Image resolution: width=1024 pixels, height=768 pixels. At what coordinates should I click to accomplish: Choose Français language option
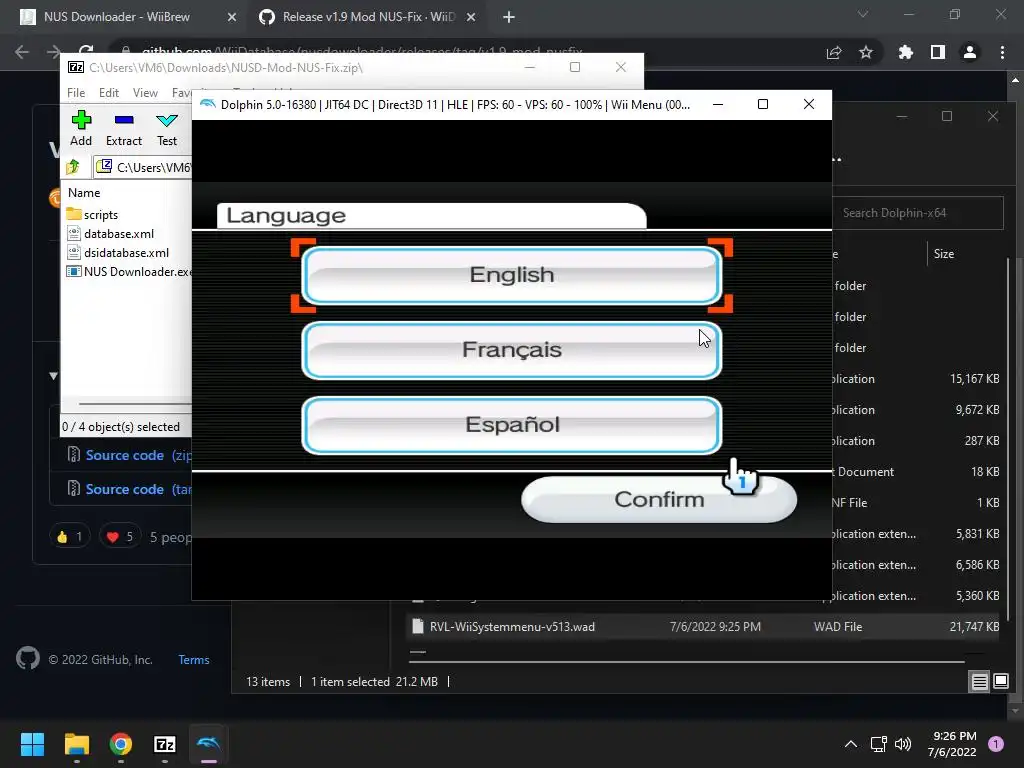click(511, 349)
